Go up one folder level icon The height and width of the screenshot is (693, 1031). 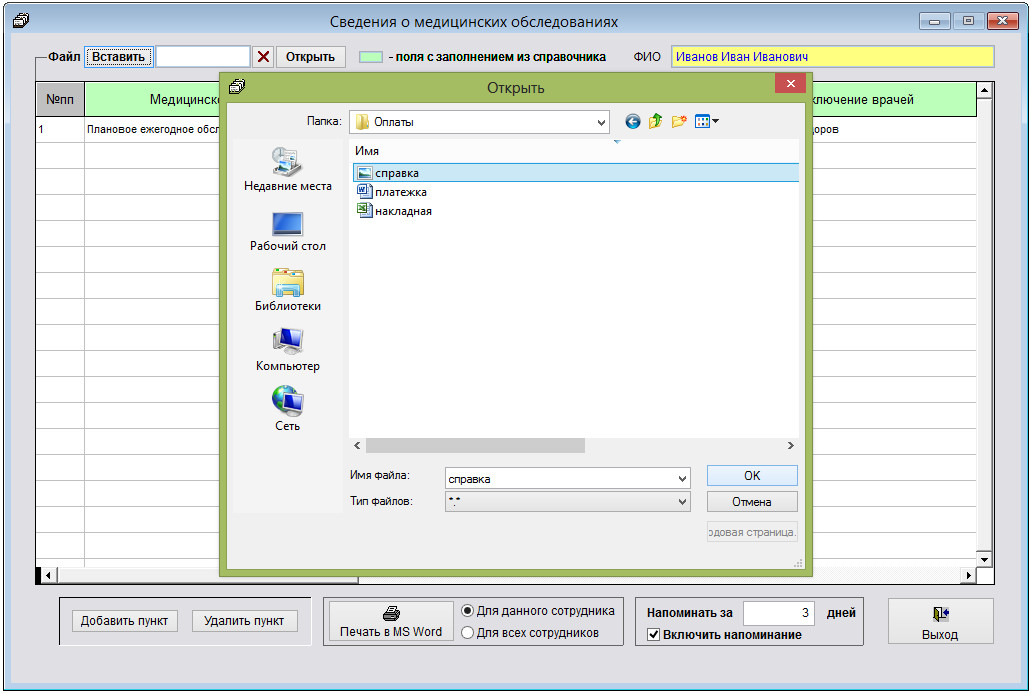656,122
